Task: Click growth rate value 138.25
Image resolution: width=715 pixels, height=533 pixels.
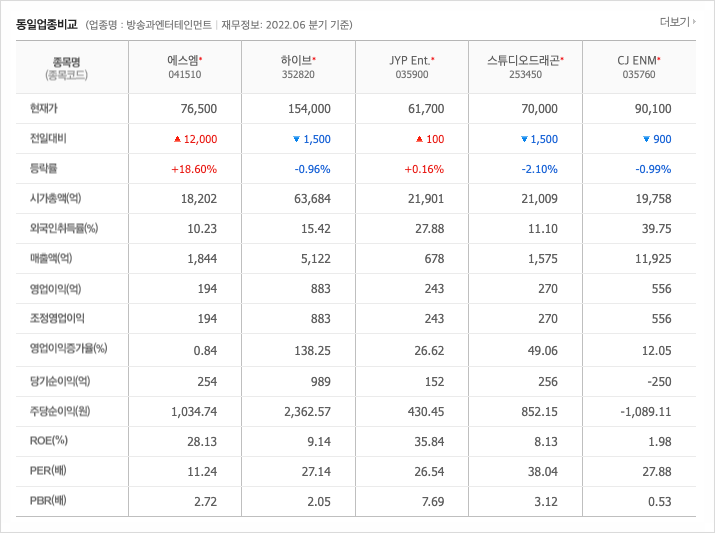Action: point(312,351)
